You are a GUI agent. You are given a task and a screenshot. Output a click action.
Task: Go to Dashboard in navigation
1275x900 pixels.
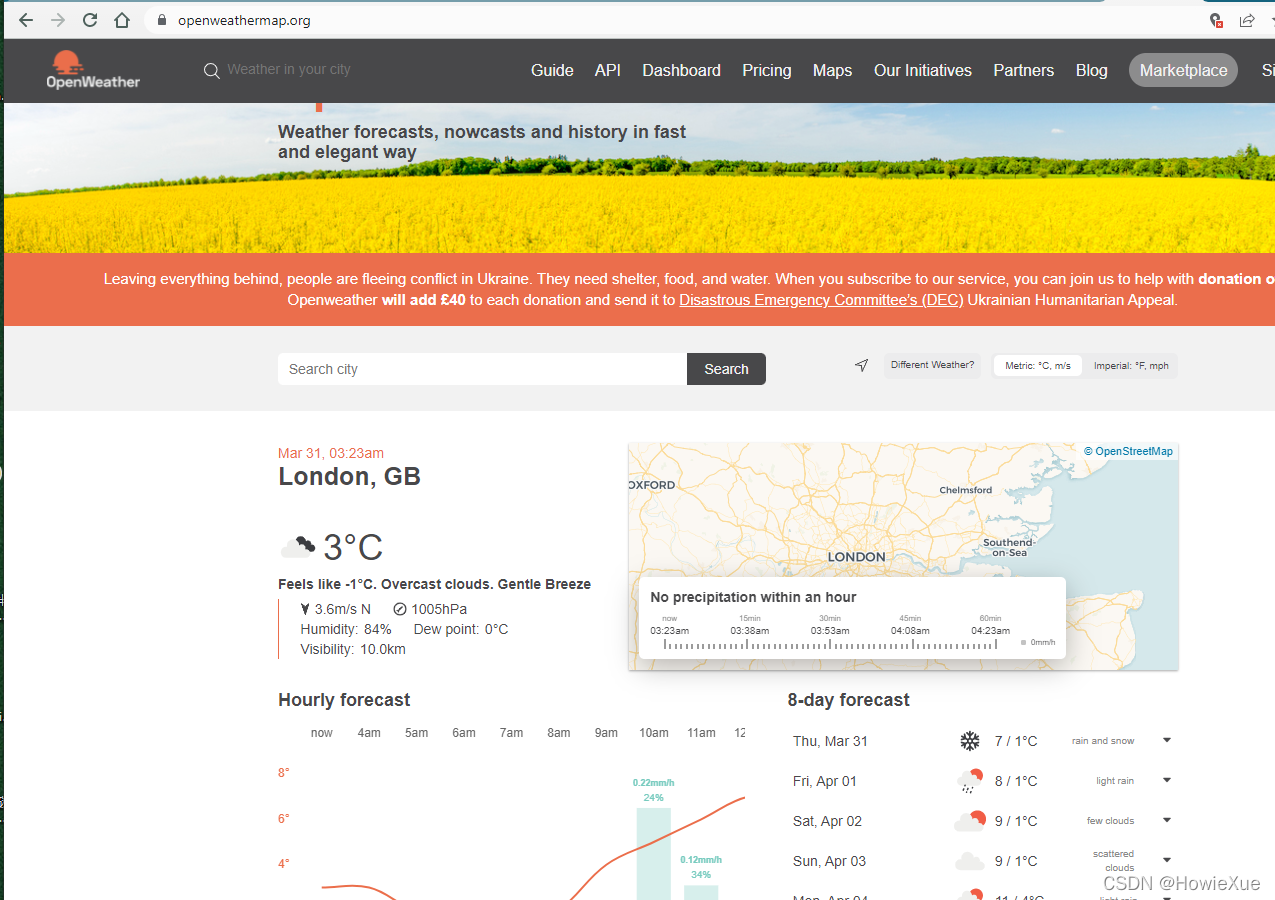click(681, 70)
